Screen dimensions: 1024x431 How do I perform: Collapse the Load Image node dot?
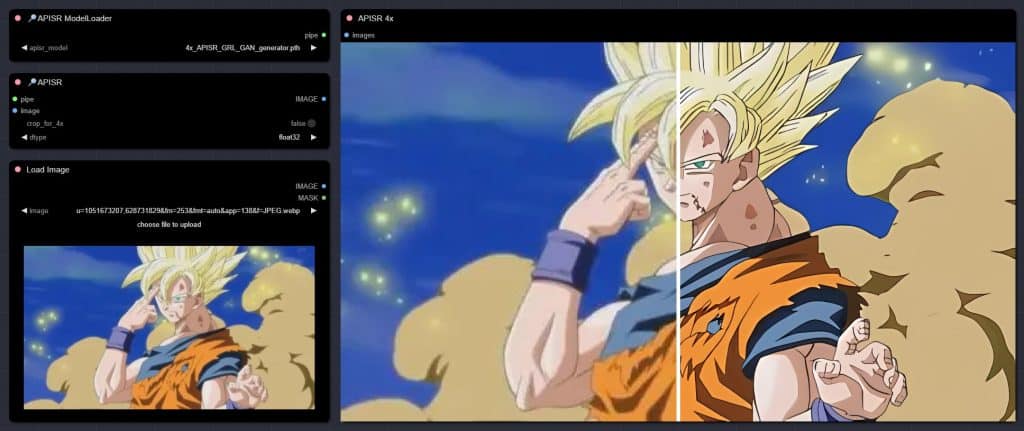coord(18,169)
